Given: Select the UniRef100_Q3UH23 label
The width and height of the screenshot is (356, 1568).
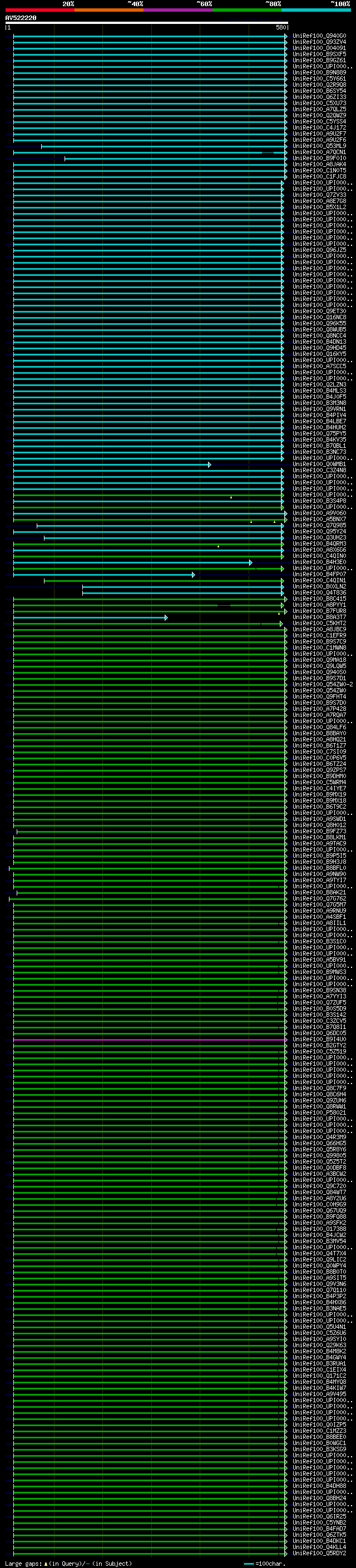Looking at the screenshot, I should coord(319,538).
